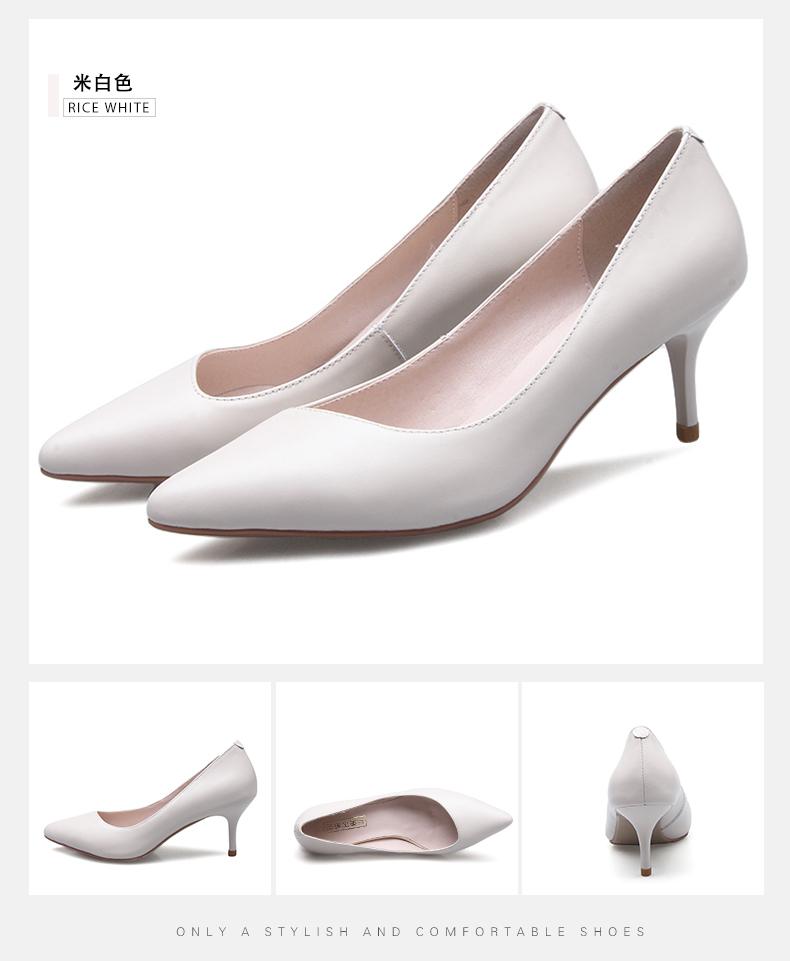Open the top-view insole thumbnail

397,788
